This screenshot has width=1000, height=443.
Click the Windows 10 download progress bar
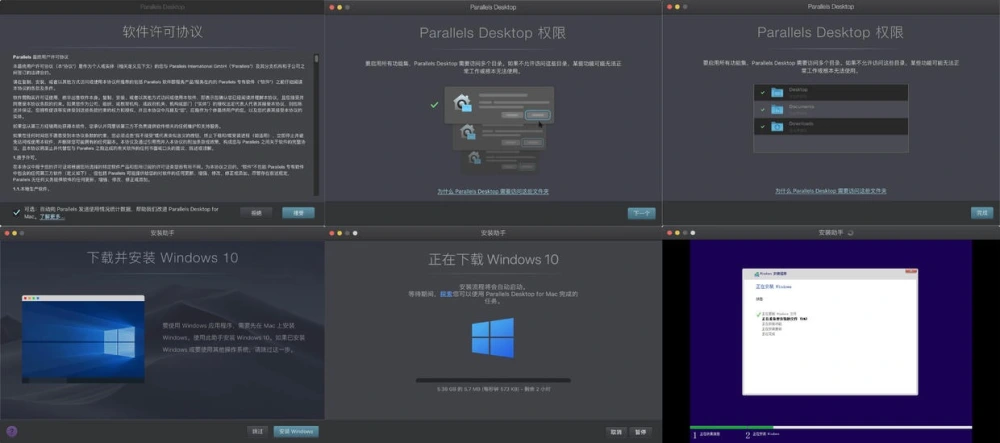click(x=493, y=381)
